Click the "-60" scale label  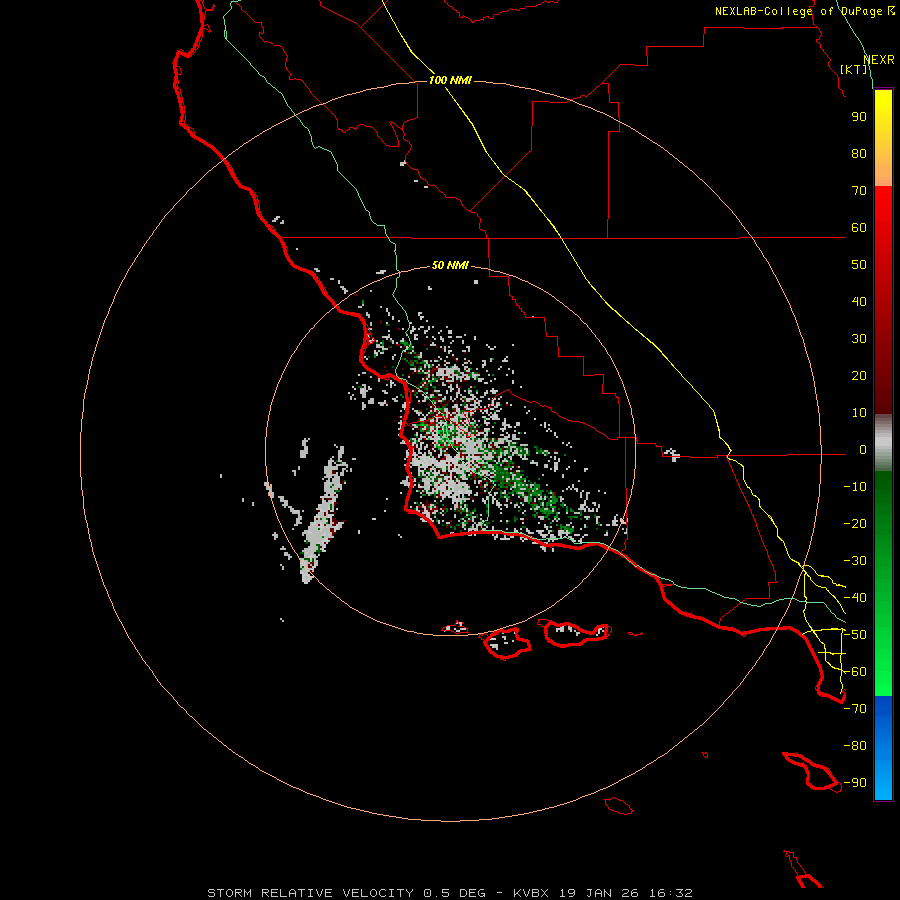point(855,672)
